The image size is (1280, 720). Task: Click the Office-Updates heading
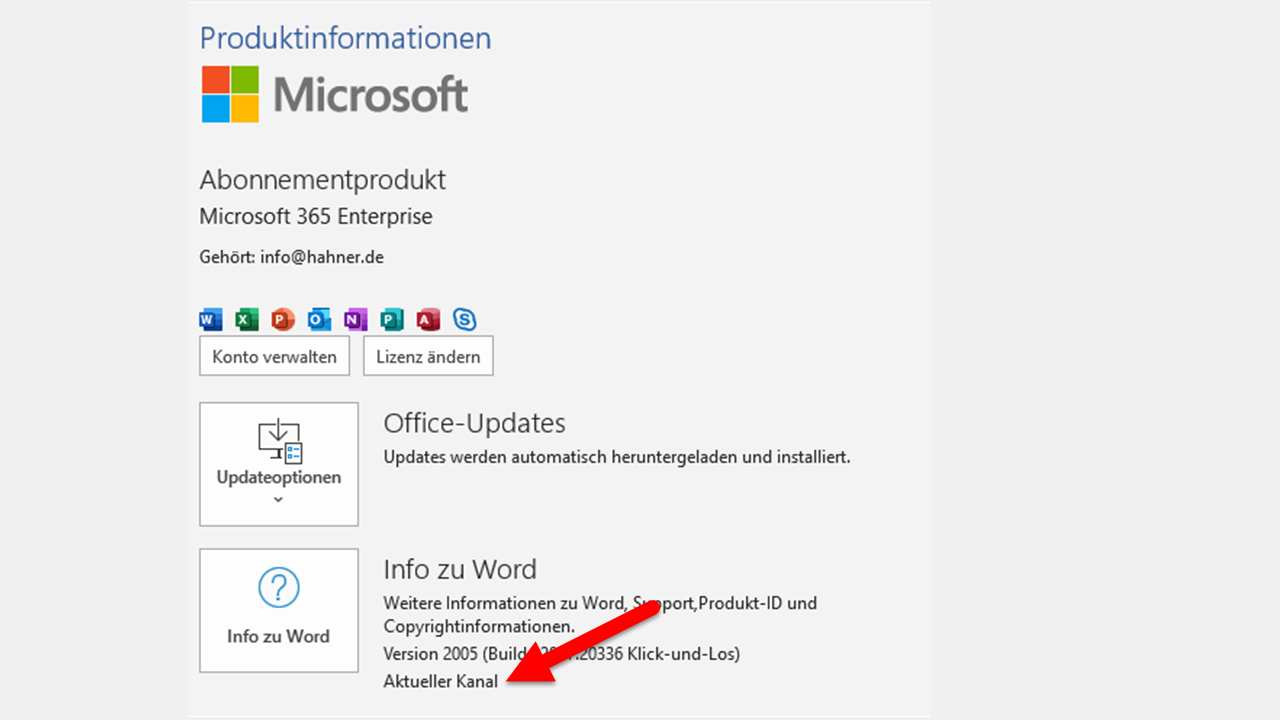[x=474, y=423]
